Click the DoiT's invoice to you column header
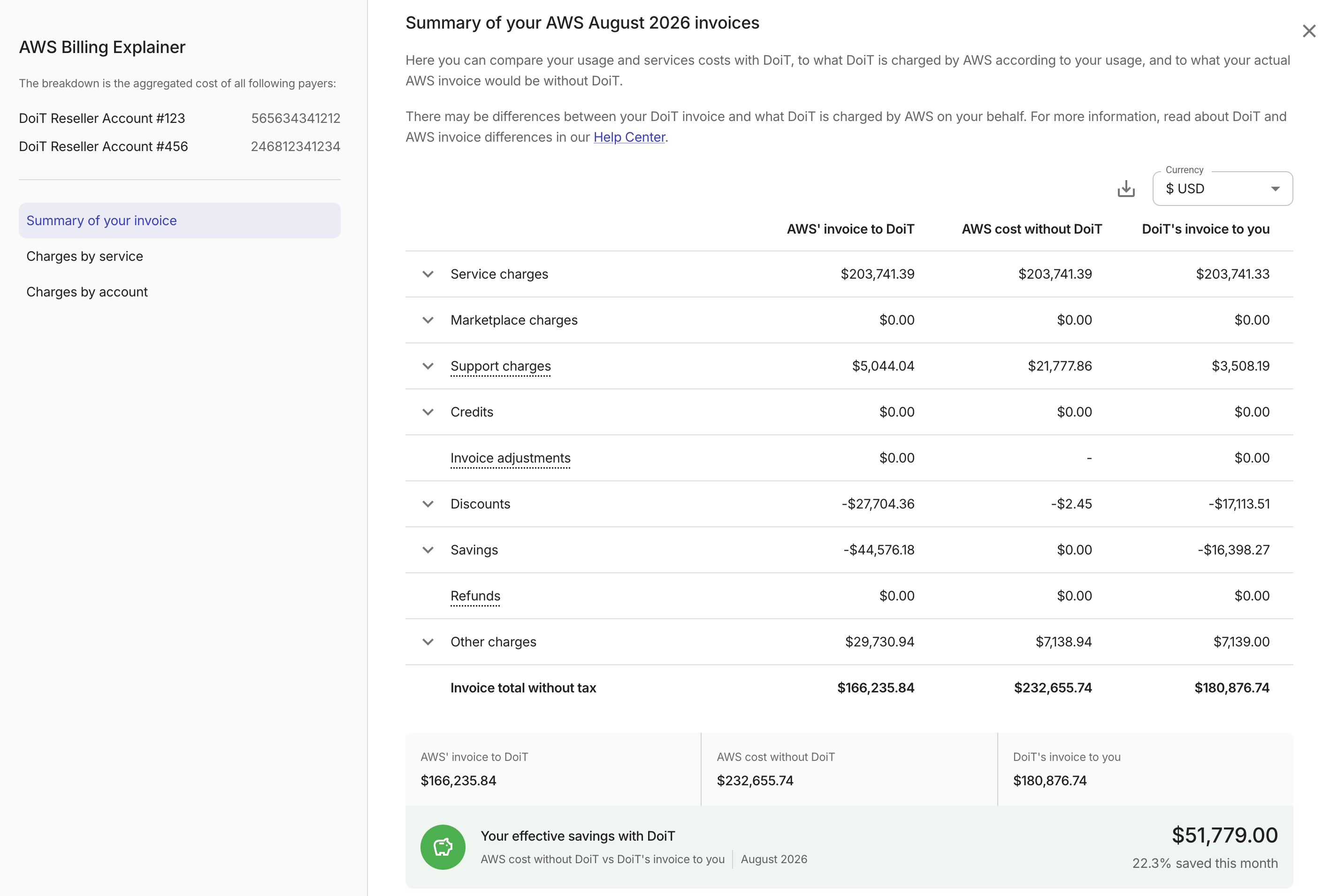 (x=1206, y=229)
